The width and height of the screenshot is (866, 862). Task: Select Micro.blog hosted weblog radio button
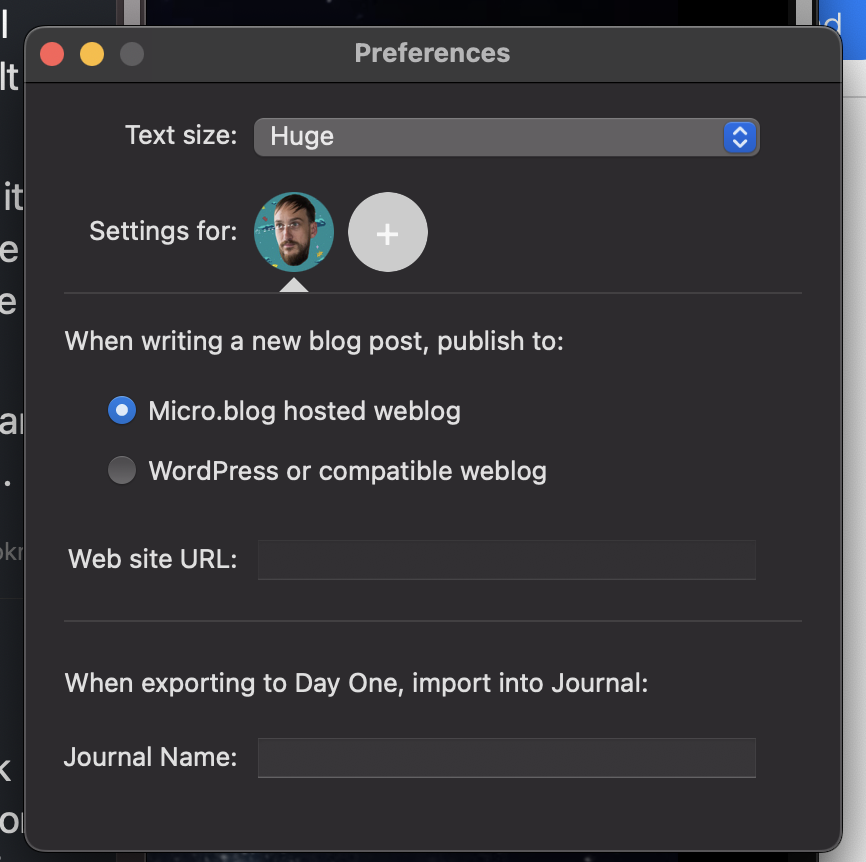122,410
